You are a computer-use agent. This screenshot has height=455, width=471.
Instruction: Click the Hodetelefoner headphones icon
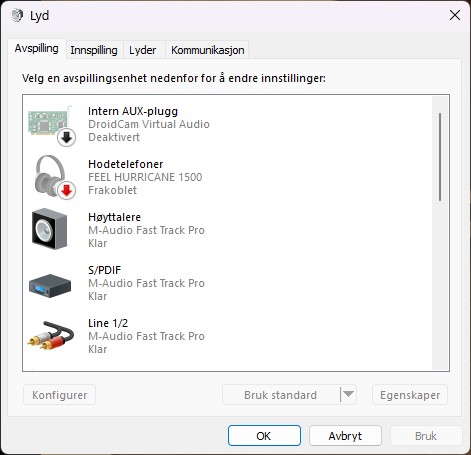pyautogui.click(x=51, y=176)
